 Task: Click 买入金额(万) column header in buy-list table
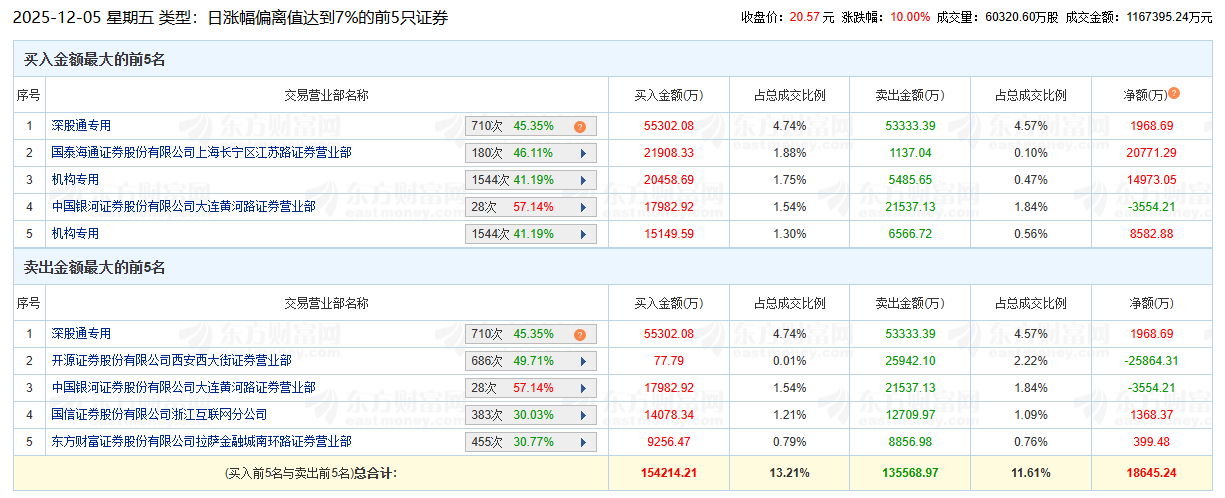668,96
